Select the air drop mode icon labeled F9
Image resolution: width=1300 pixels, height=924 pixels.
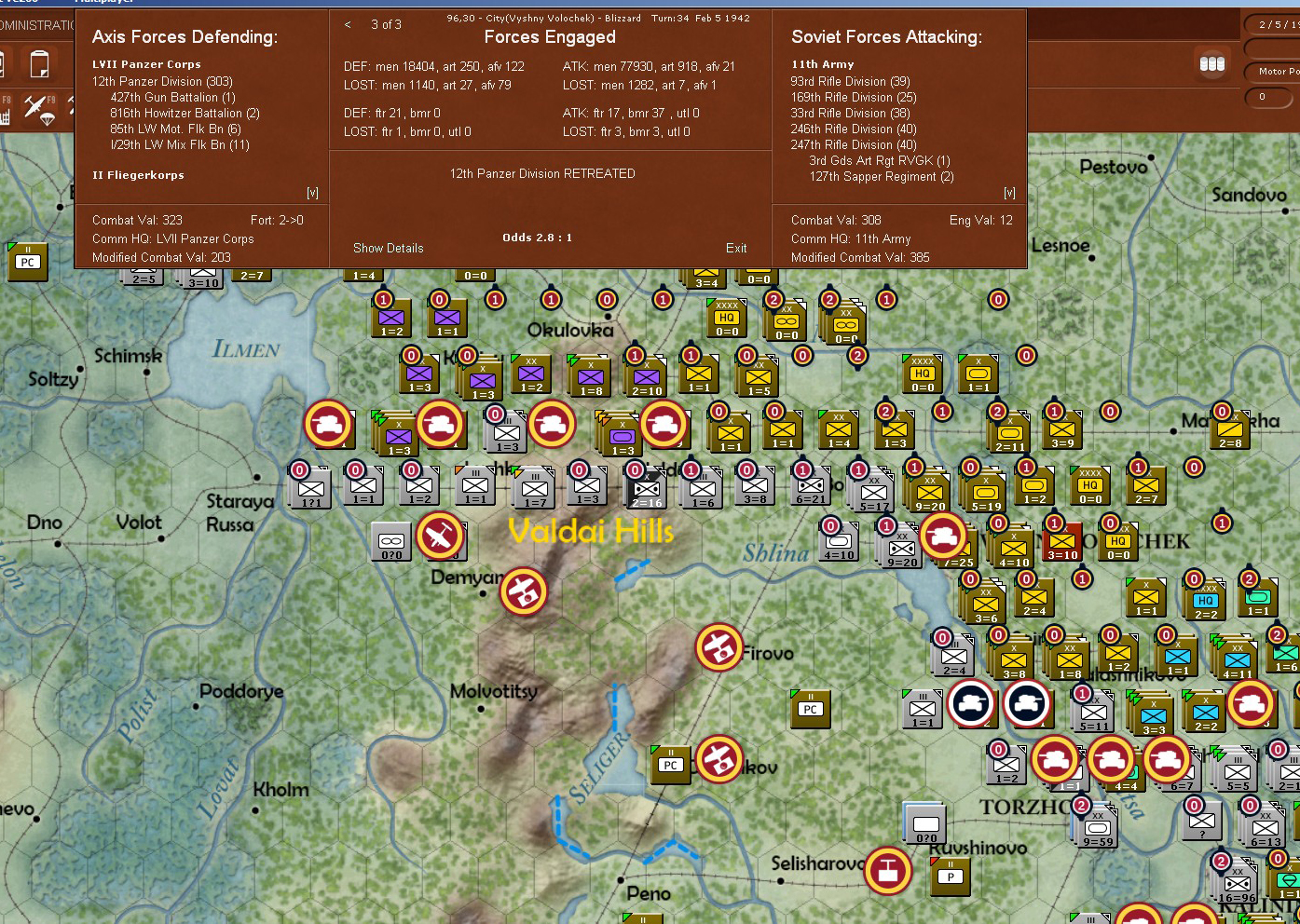pyautogui.click(x=40, y=110)
